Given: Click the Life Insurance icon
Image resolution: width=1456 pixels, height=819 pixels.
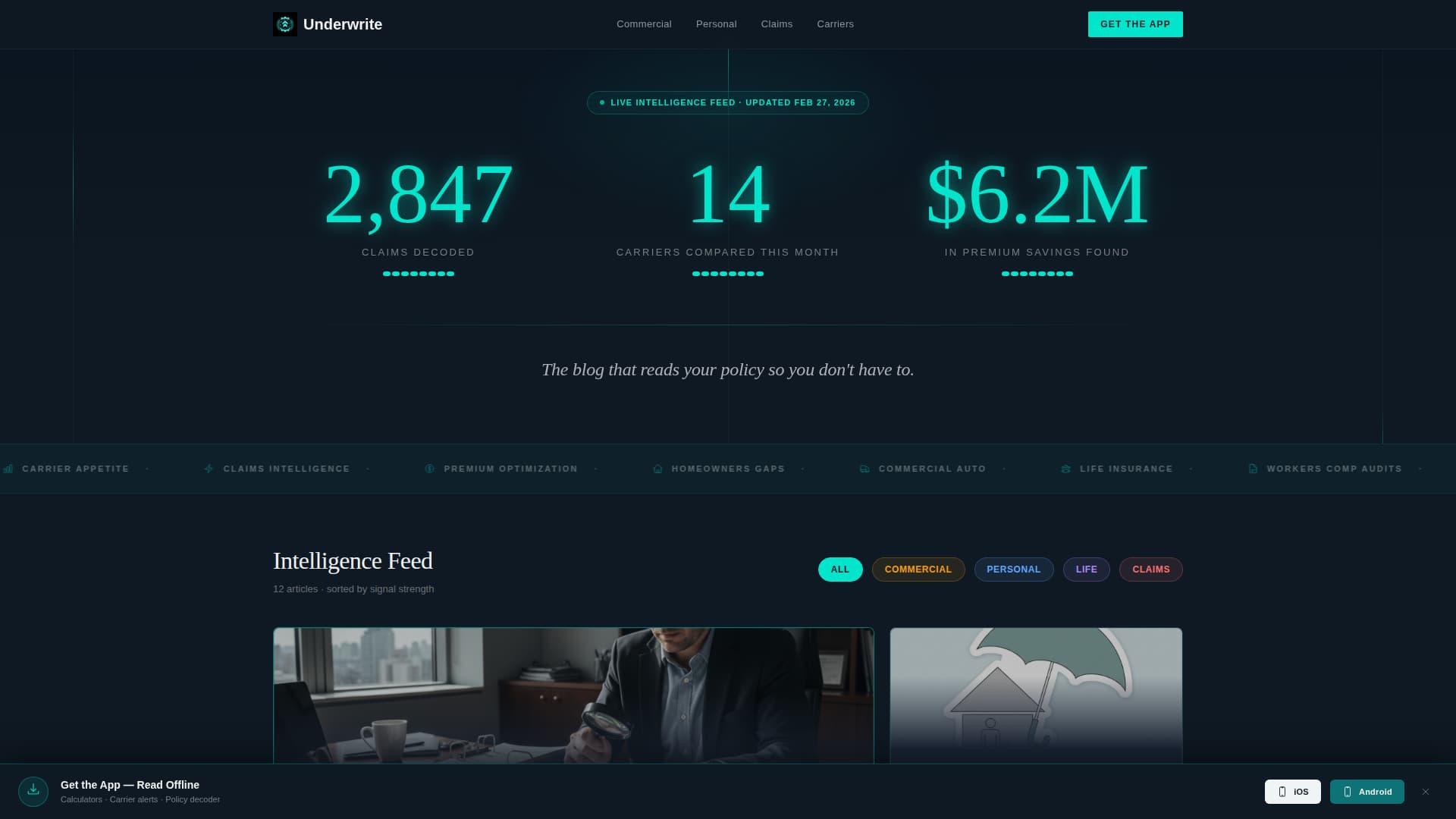Looking at the screenshot, I should pos(1065,469).
